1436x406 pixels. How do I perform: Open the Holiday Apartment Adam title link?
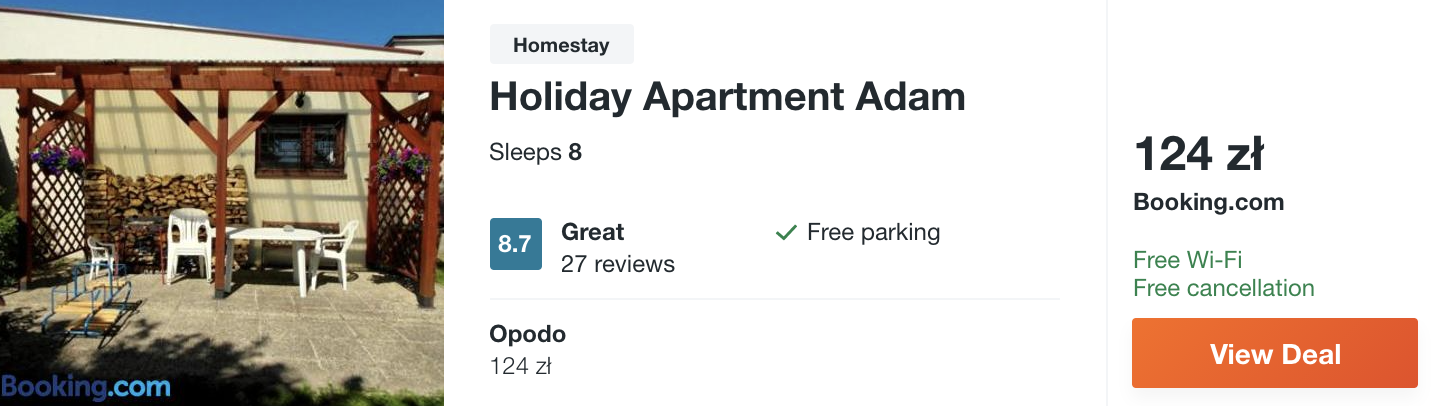727,97
